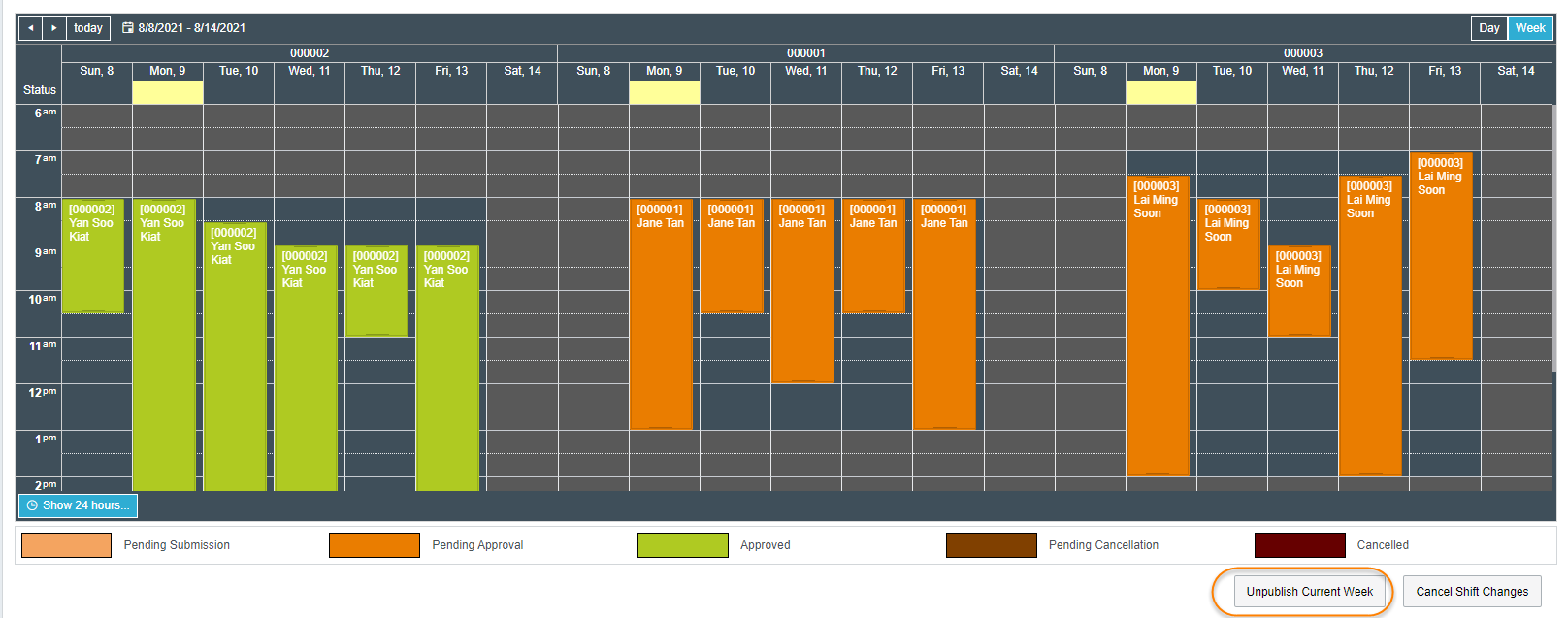Cancel Shift Changes
Image resolution: width=1568 pixels, height=618 pixels.
click(x=1472, y=592)
